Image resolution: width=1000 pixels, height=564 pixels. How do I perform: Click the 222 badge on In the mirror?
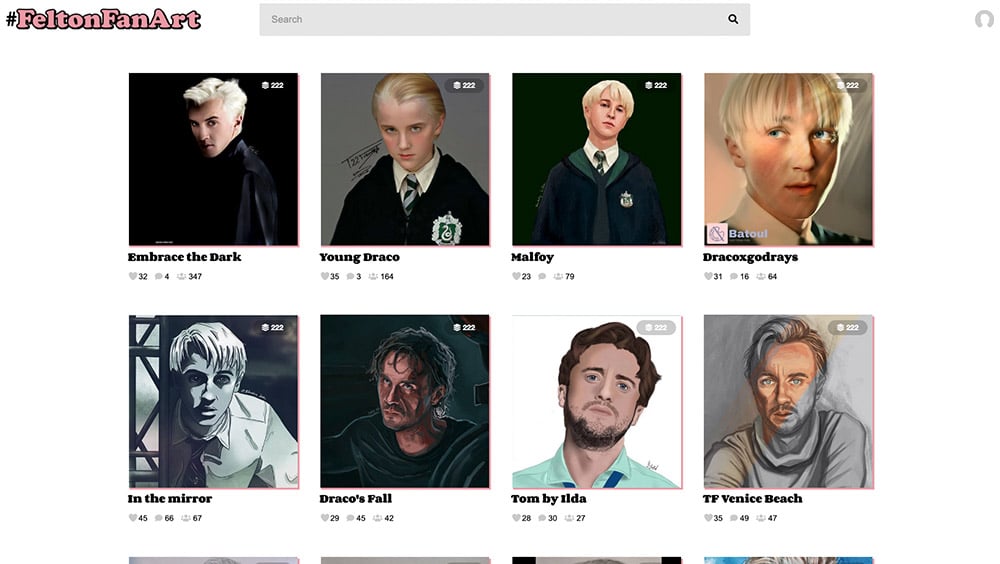coord(272,327)
